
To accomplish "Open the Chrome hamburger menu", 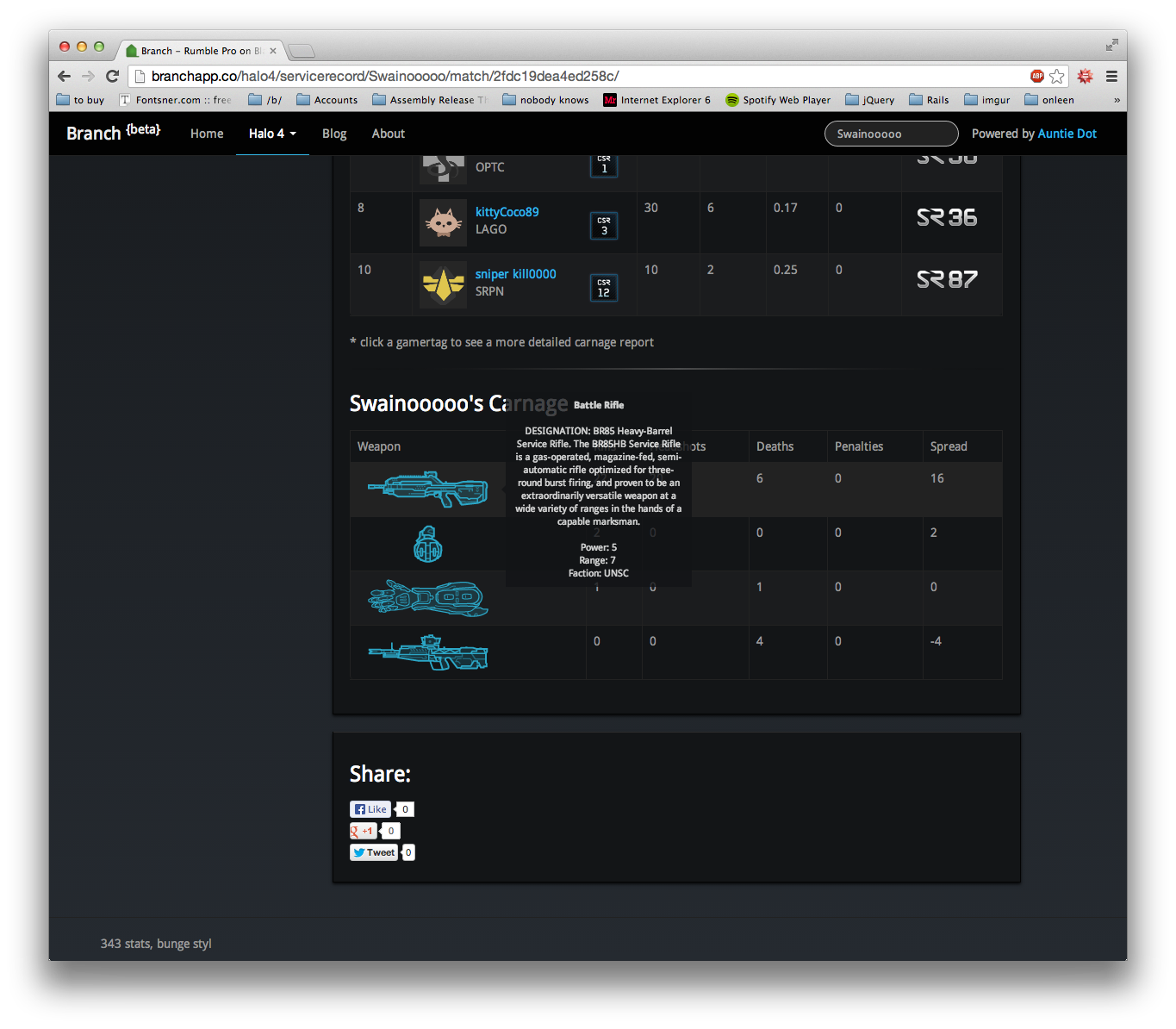I will point(1112,76).
